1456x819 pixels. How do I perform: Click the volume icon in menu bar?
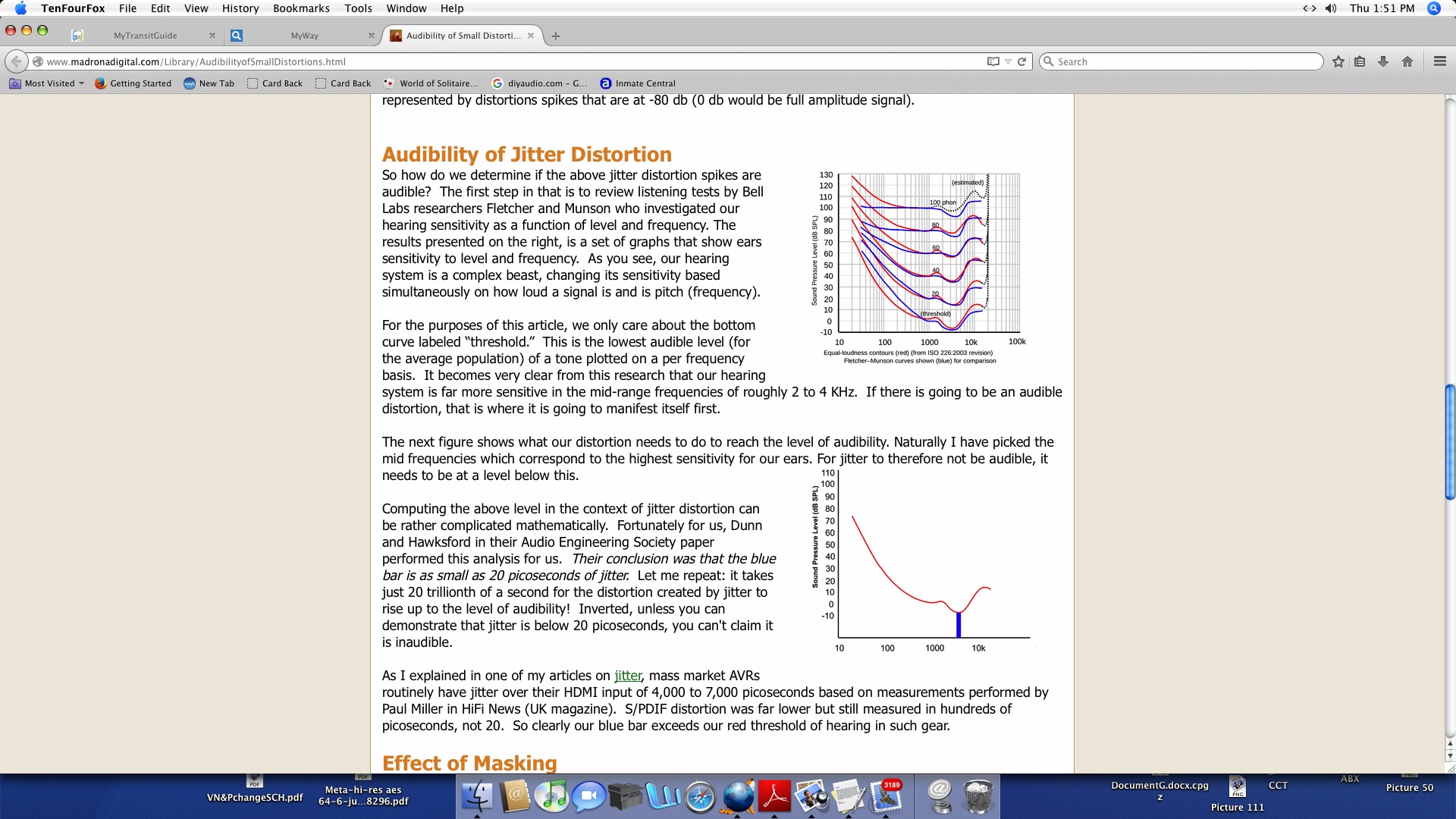point(1331,8)
